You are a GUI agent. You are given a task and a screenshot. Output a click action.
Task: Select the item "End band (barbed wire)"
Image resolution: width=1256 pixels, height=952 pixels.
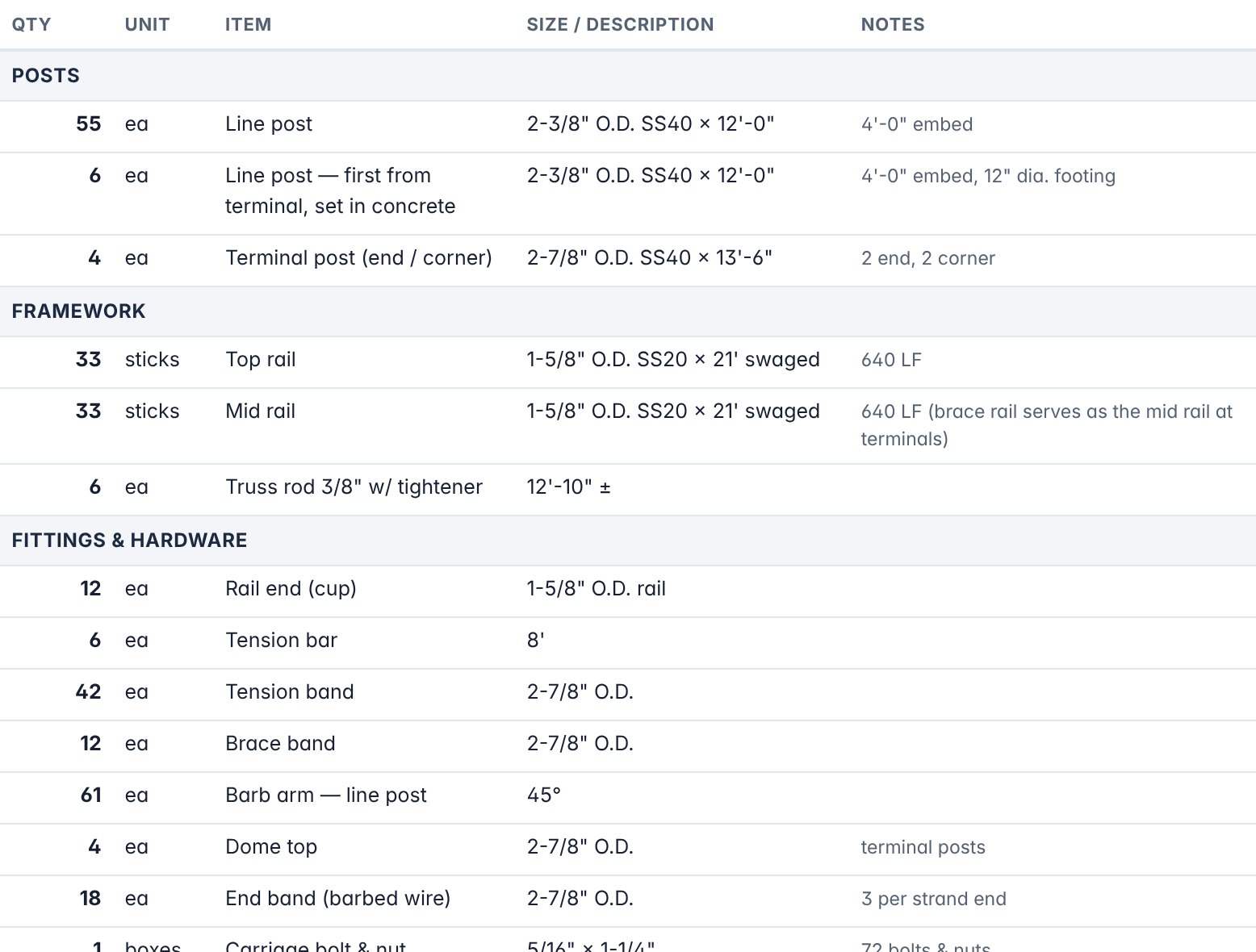coord(338,899)
